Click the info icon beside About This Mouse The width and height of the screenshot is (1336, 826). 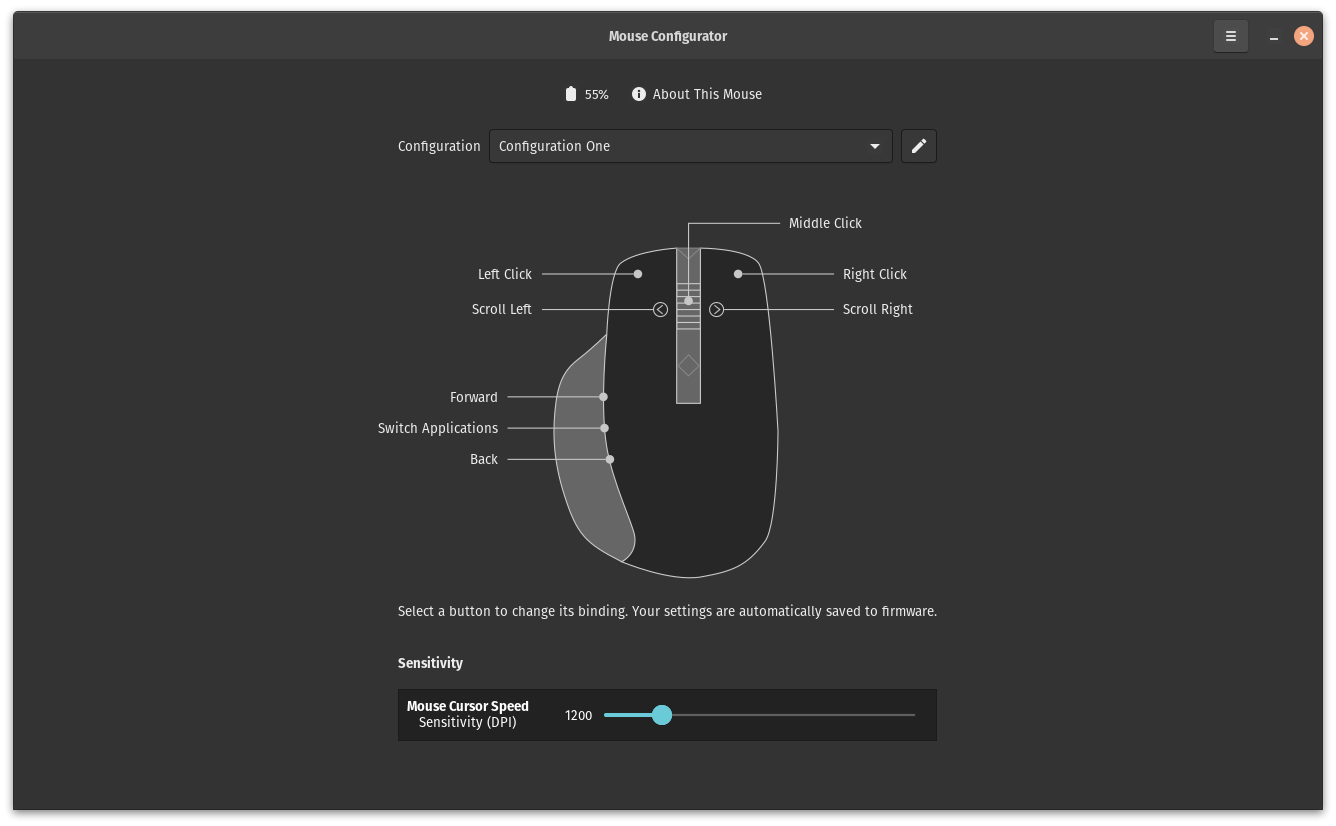pos(639,94)
